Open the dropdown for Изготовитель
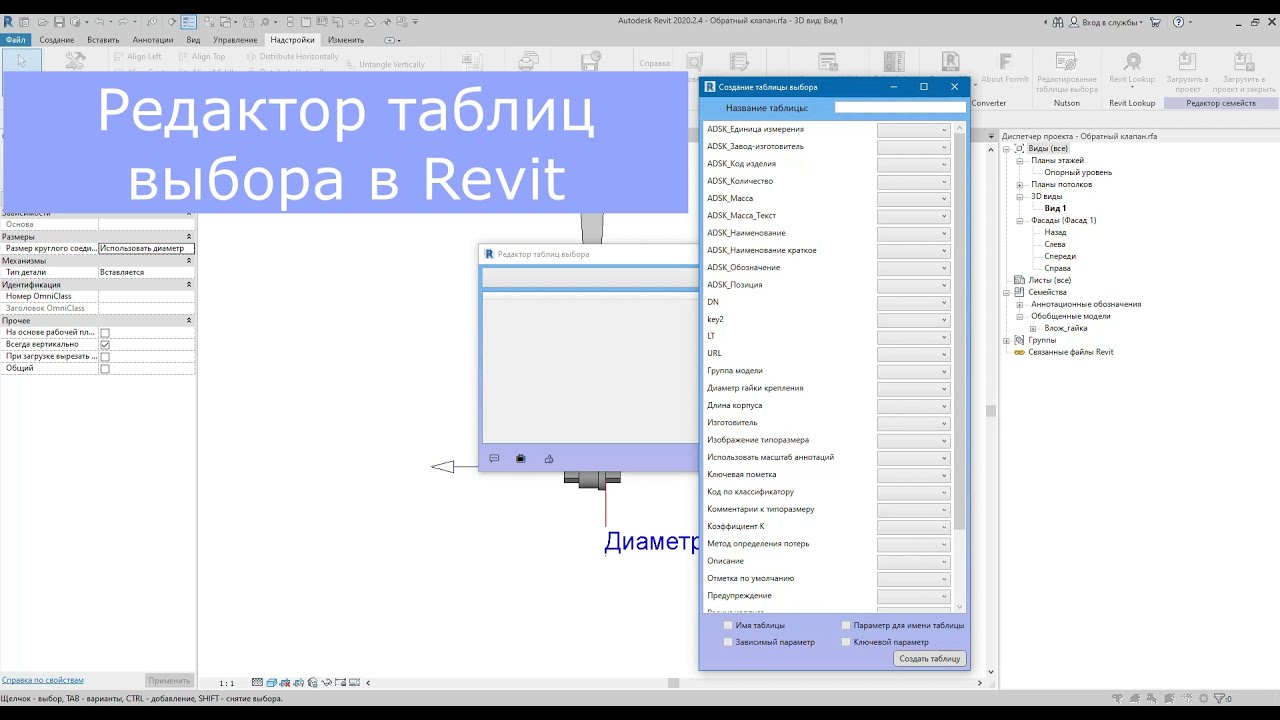The image size is (1280, 720). pyautogui.click(x=913, y=423)
